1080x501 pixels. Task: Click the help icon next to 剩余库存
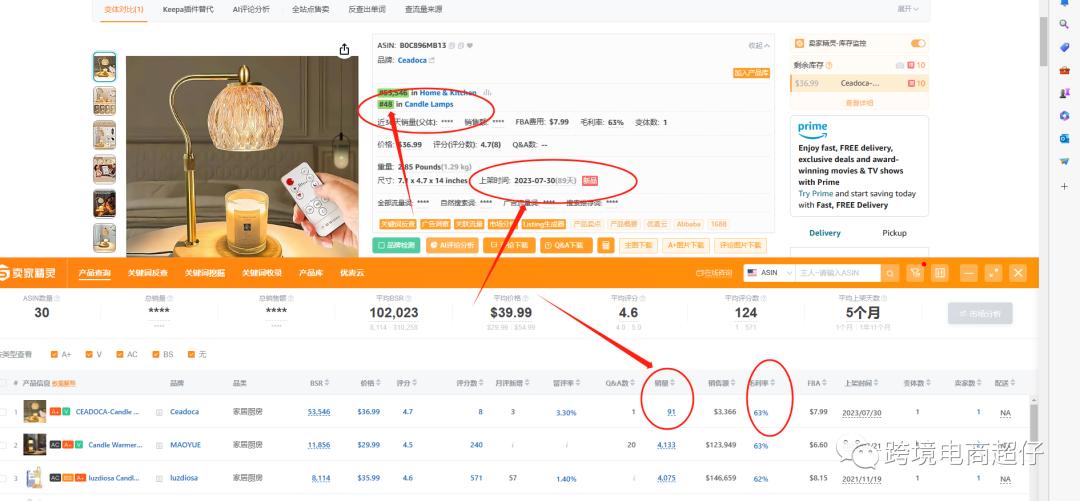pos(829,65)
